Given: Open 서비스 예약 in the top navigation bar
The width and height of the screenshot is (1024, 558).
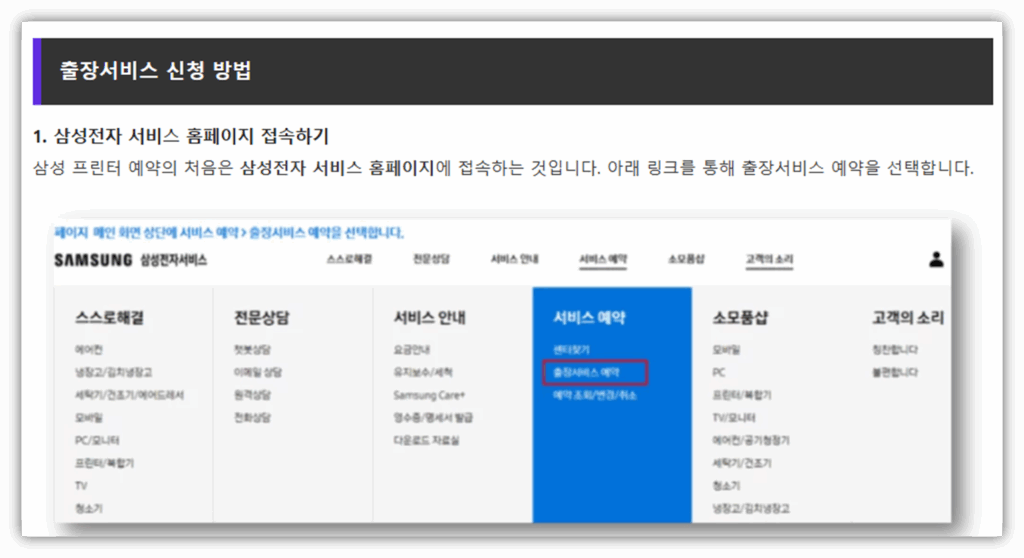Looking at the screenshot, I should click(603, 259).
